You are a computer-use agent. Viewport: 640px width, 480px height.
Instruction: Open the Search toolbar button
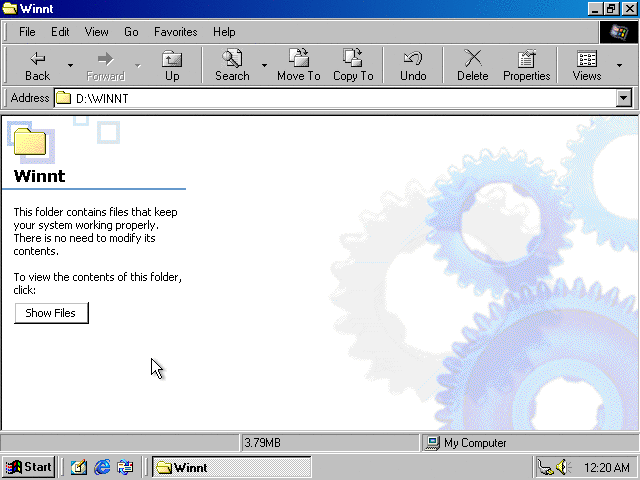(232, 65)
